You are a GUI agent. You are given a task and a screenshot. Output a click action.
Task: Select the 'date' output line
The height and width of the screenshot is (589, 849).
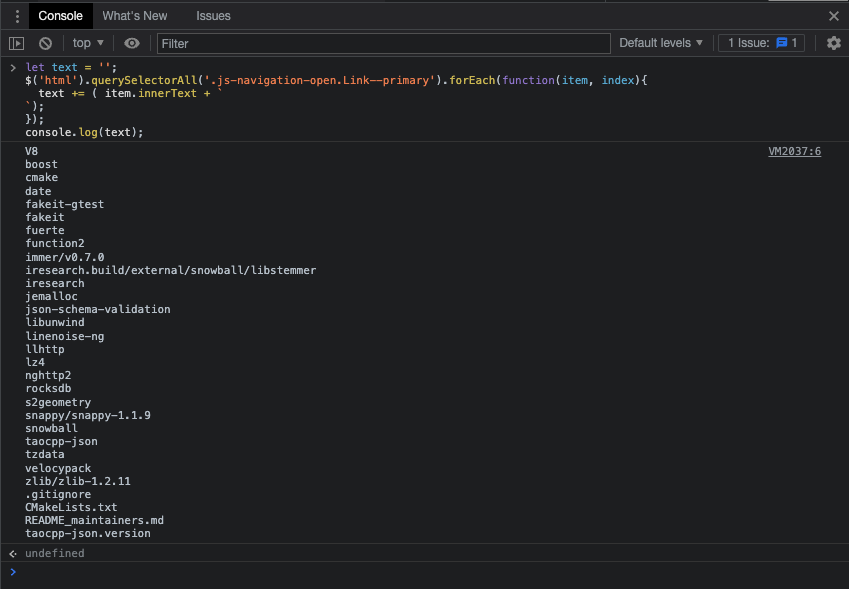[x=38, y=191]
